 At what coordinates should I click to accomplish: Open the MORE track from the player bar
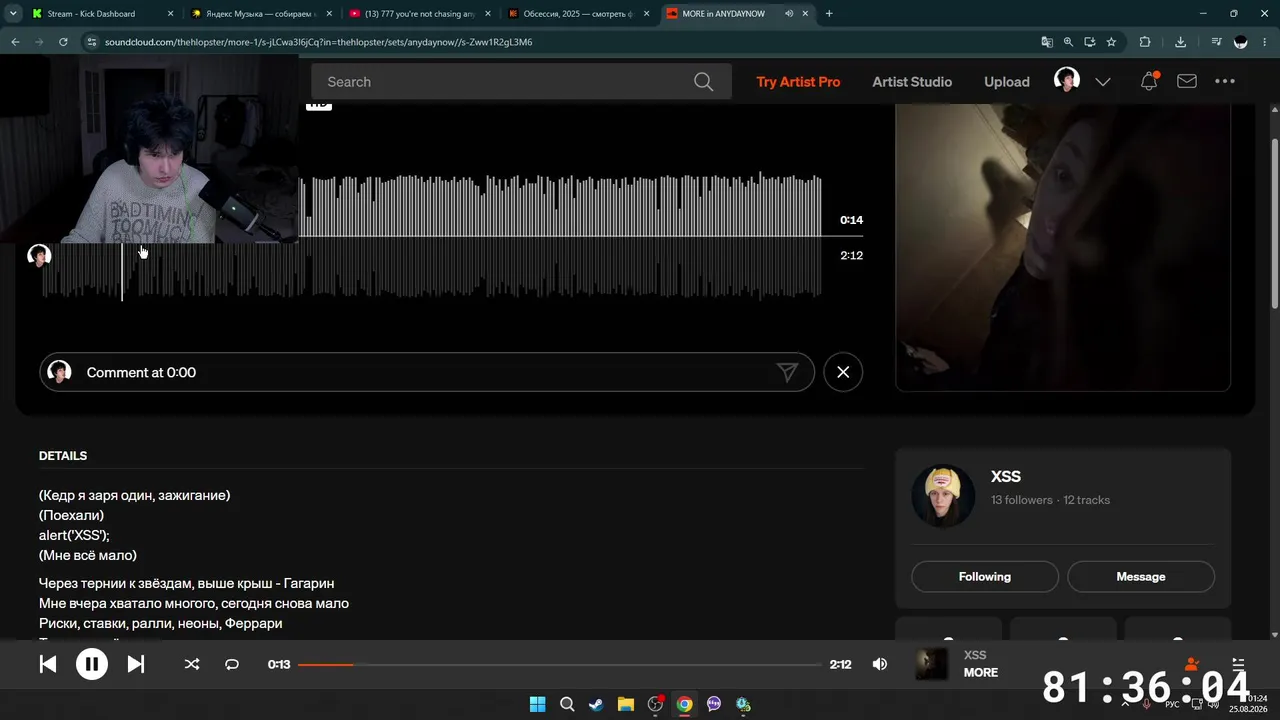981,673
